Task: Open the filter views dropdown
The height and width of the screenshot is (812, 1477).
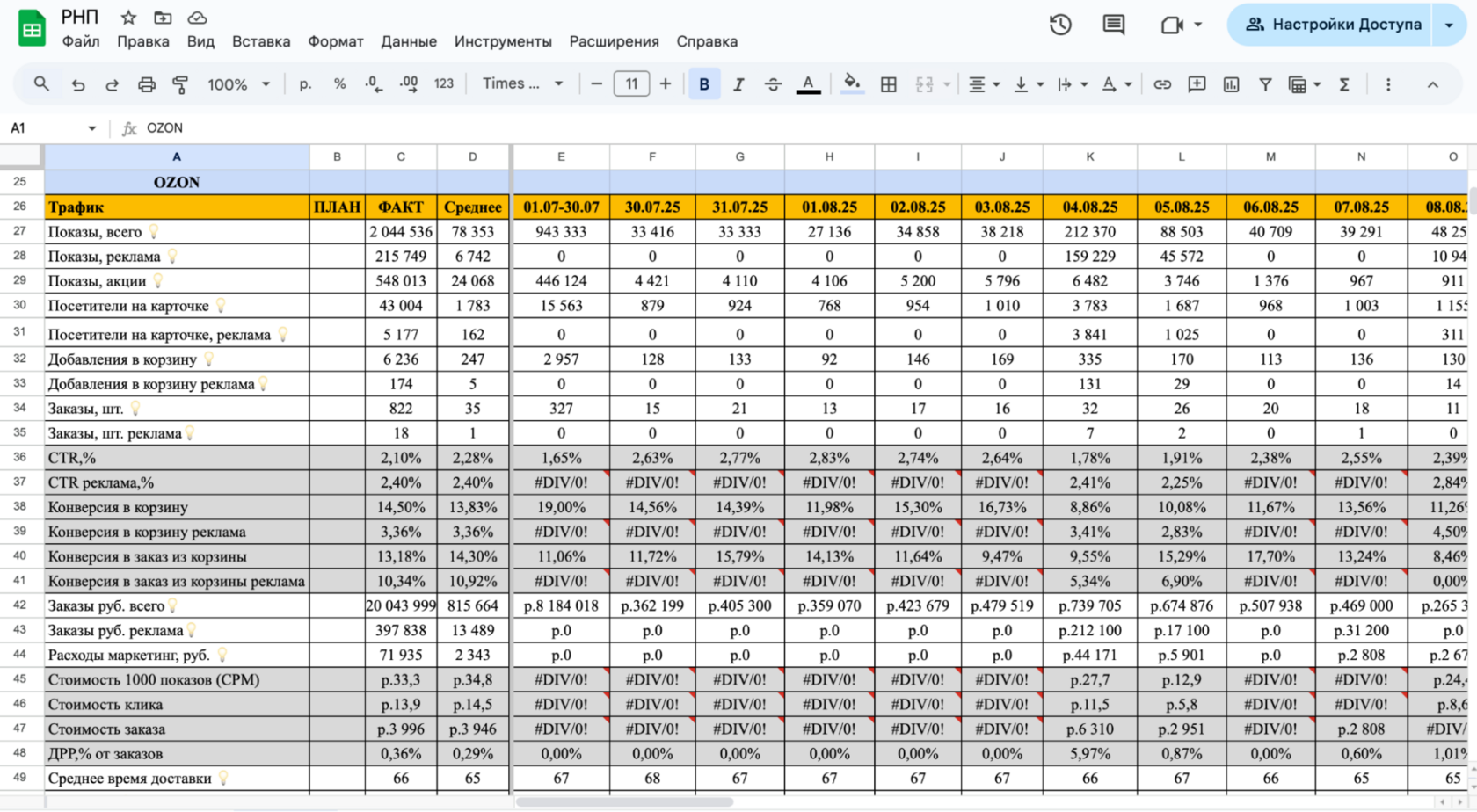Action: click(x=1317, y=84)
